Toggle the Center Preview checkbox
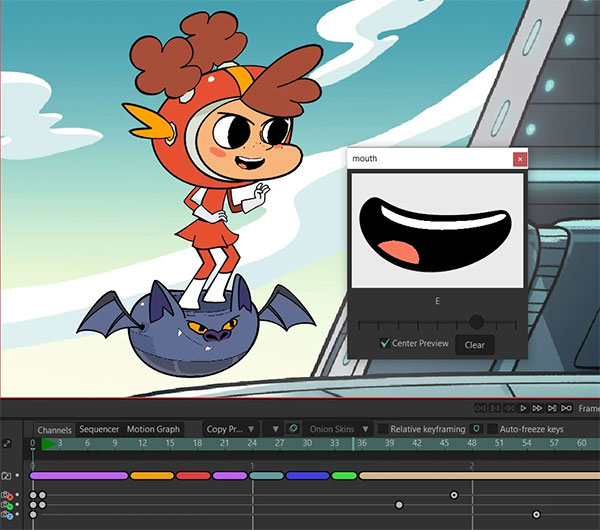Screen dimensions: 600x530 click(x=385, y=343)
